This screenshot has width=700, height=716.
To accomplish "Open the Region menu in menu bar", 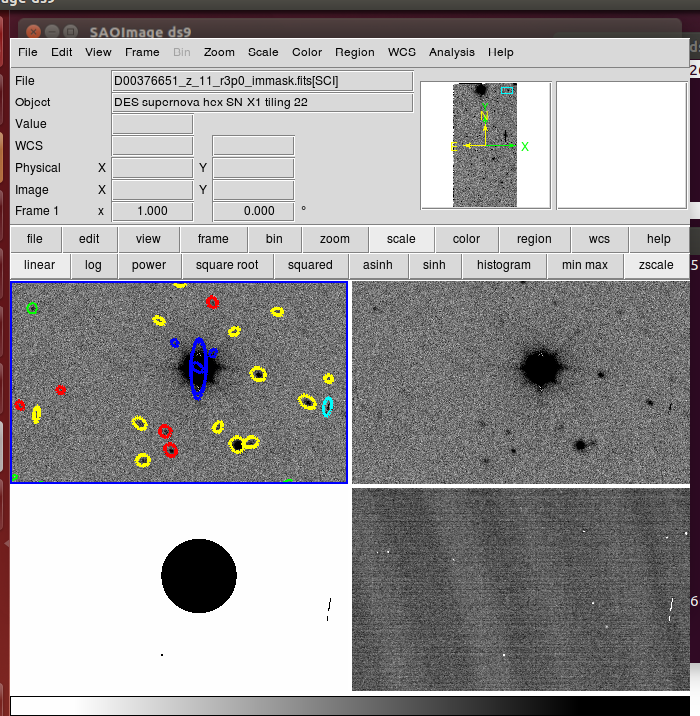I will click(355, 52).
